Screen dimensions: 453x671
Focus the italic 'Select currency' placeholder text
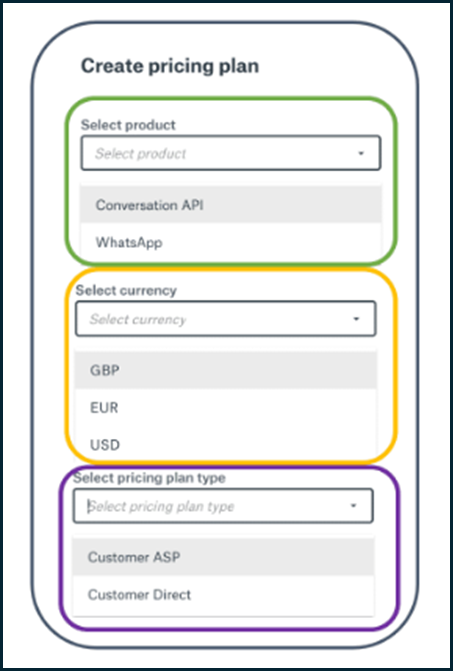[137, 319]
